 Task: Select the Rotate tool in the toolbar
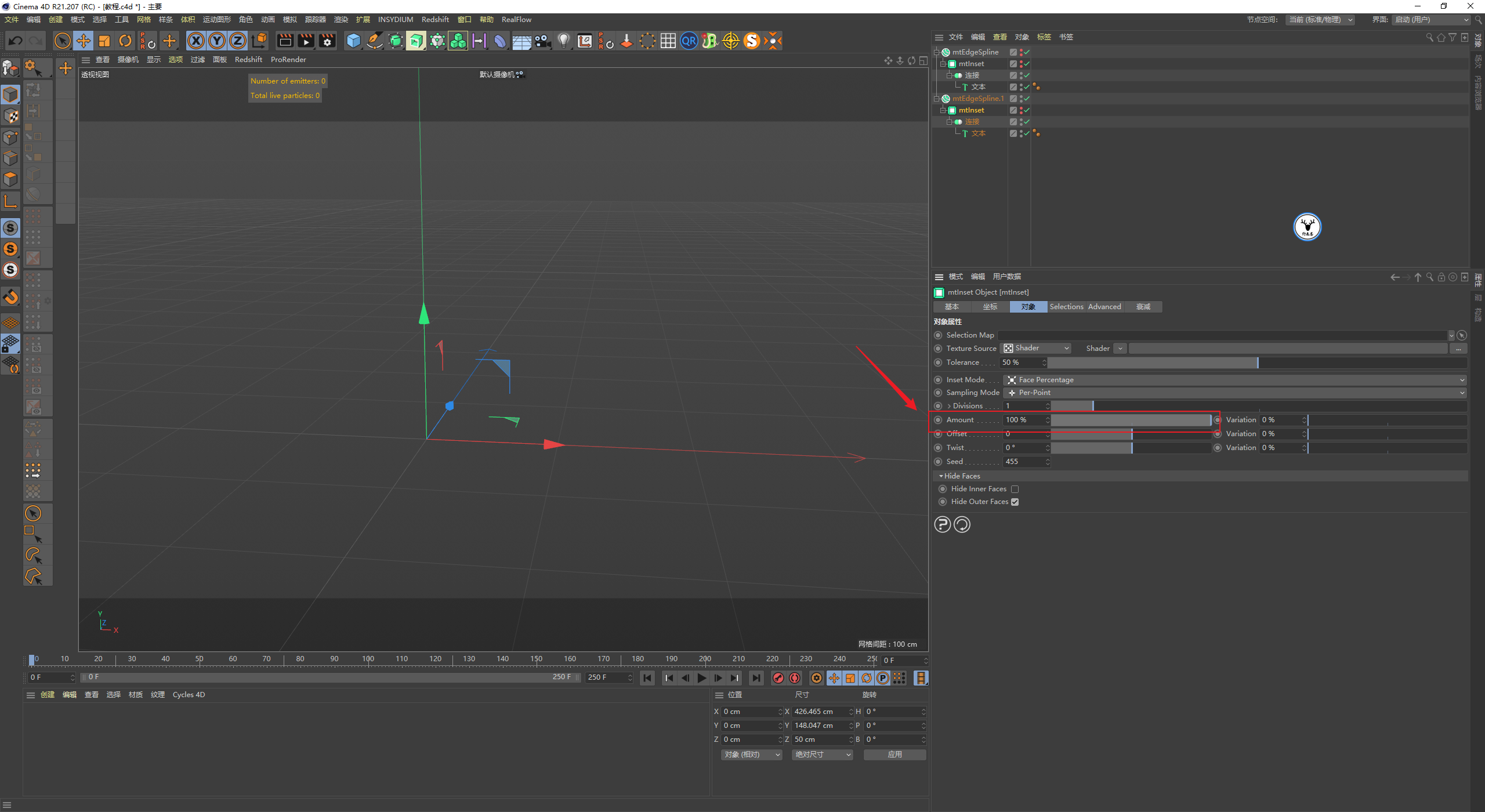125,41
